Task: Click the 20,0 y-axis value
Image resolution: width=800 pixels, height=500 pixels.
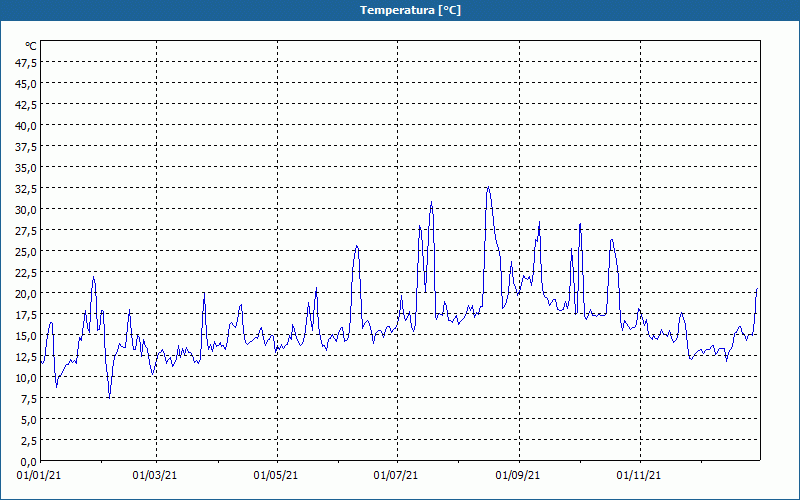Action: [x=26, y=294]
